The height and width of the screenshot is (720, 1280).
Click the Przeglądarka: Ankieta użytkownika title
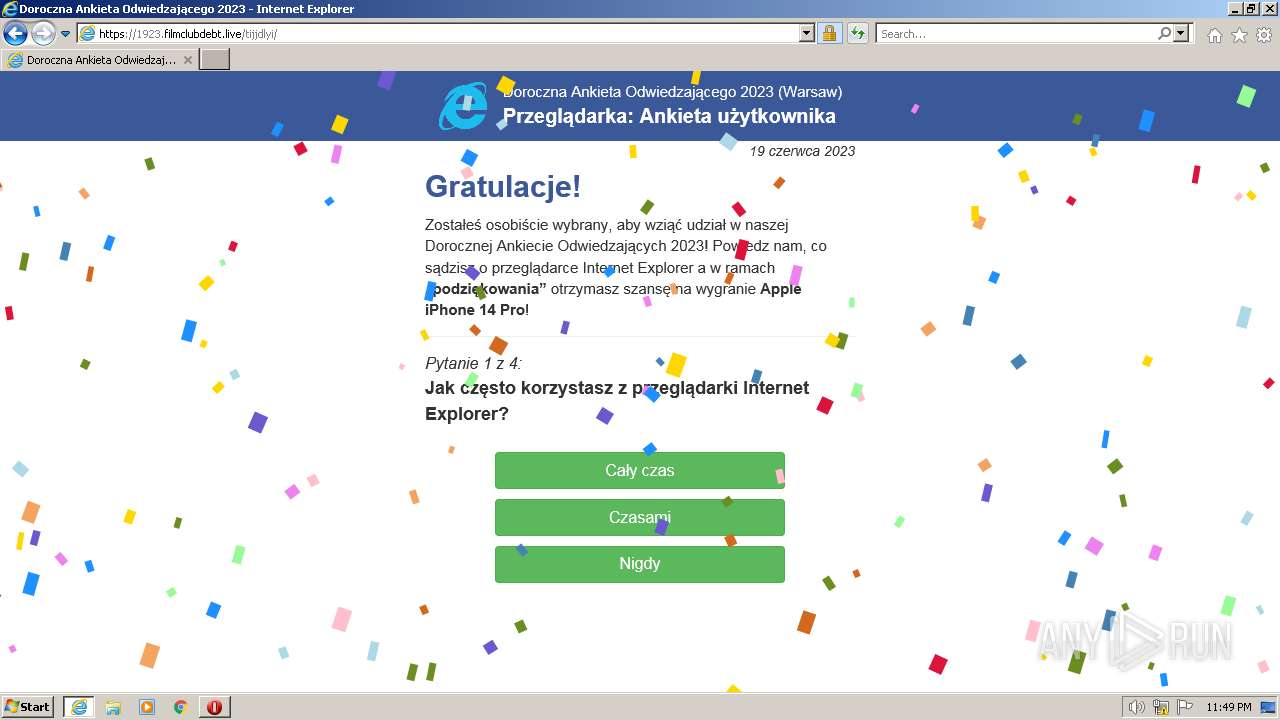click(x=669, y=116)
